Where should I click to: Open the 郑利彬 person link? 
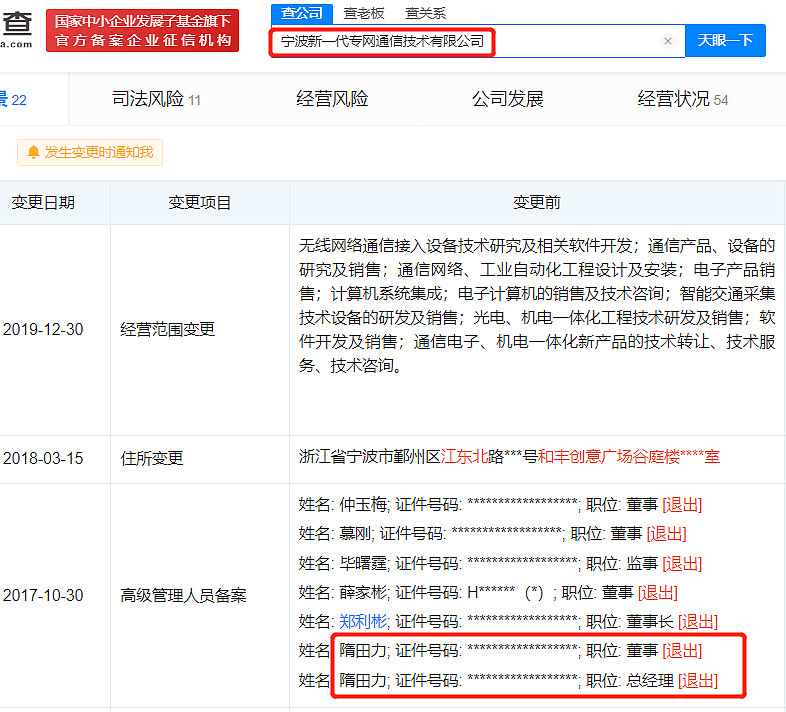point(363,622)
